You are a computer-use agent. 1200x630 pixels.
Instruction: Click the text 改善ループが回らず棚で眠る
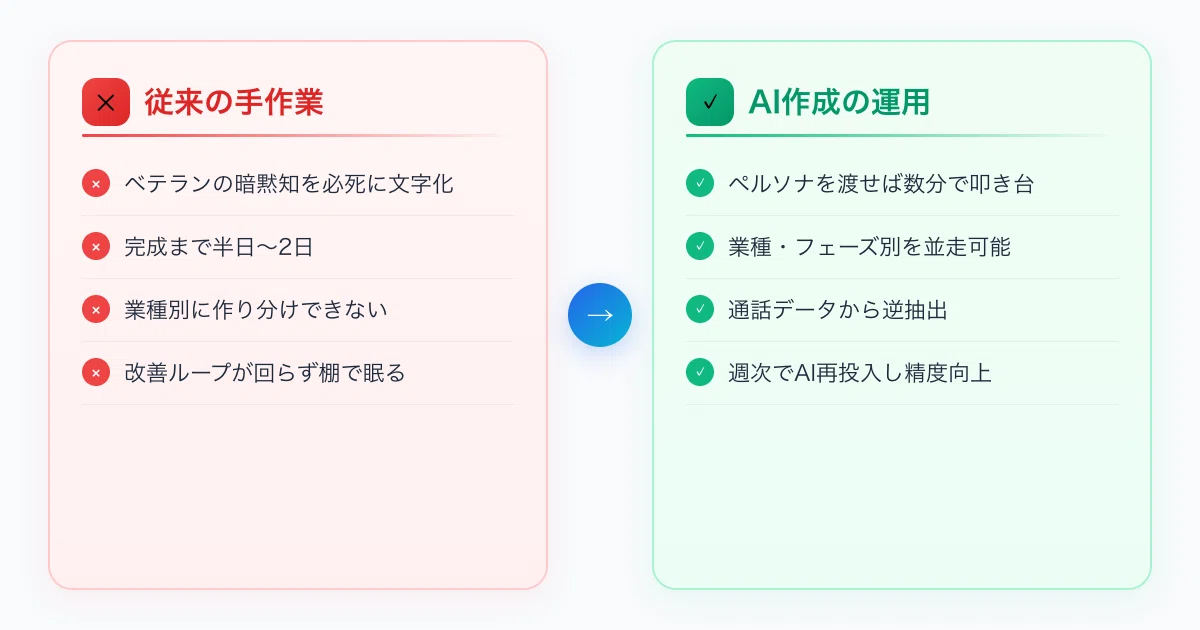(265, 373)
